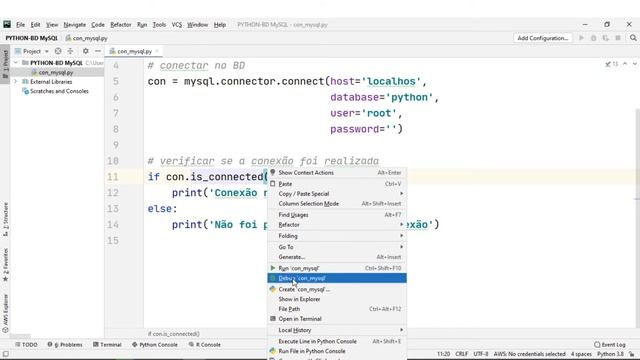This screenshot has height=360, width=640.
Task: Choose Generate... in context menu
Action: (337, 257)
